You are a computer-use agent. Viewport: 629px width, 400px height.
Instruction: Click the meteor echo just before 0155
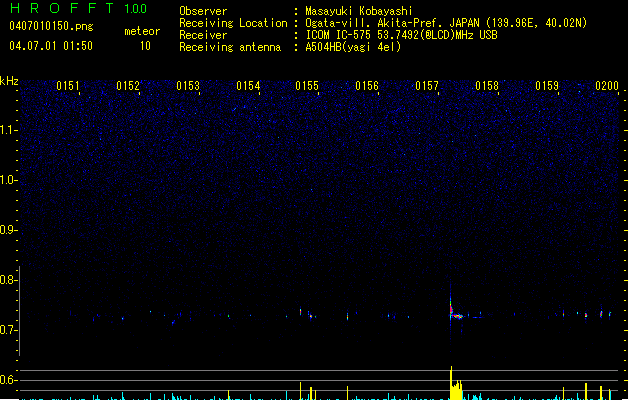300,311
